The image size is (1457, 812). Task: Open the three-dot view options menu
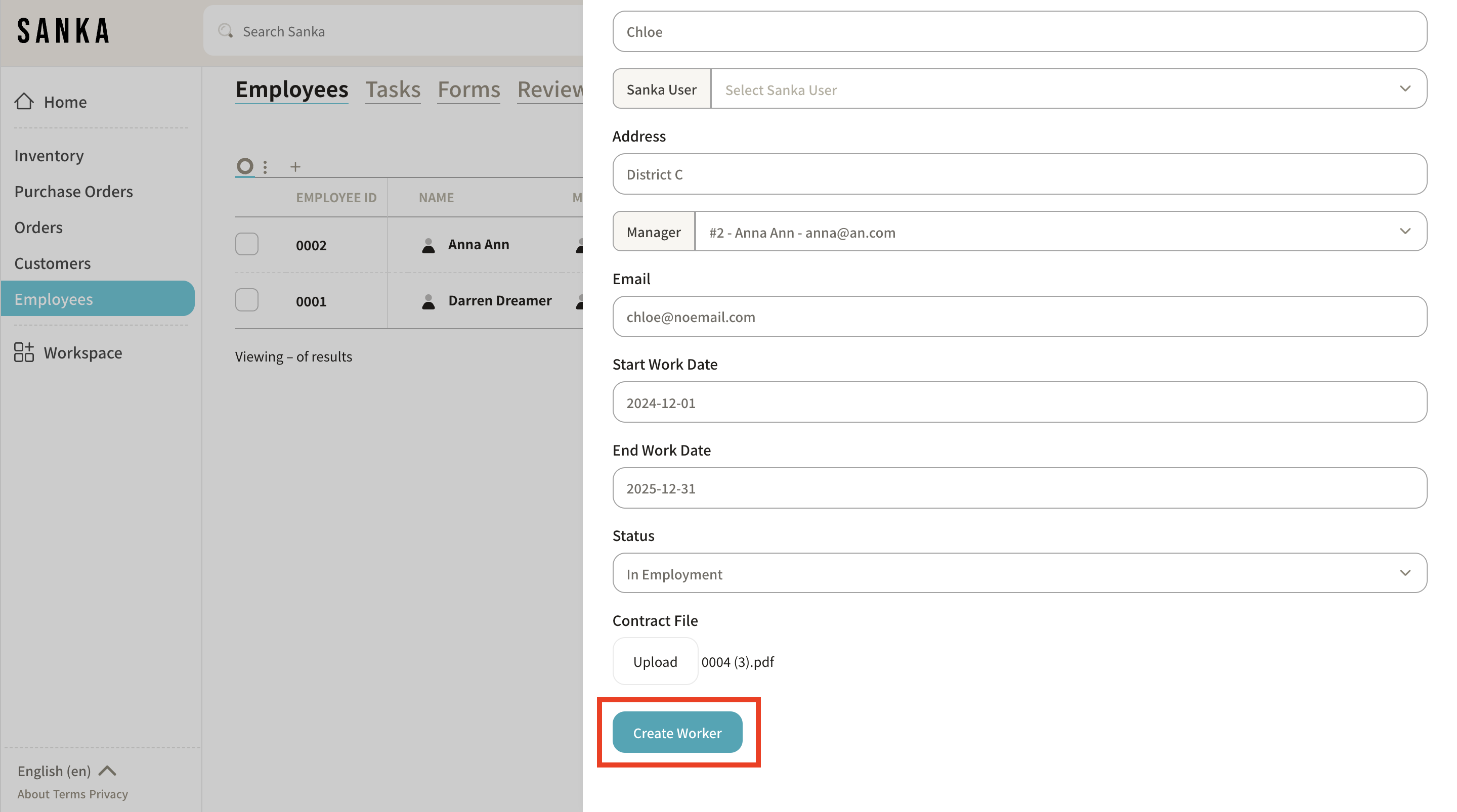pos(265,167)
